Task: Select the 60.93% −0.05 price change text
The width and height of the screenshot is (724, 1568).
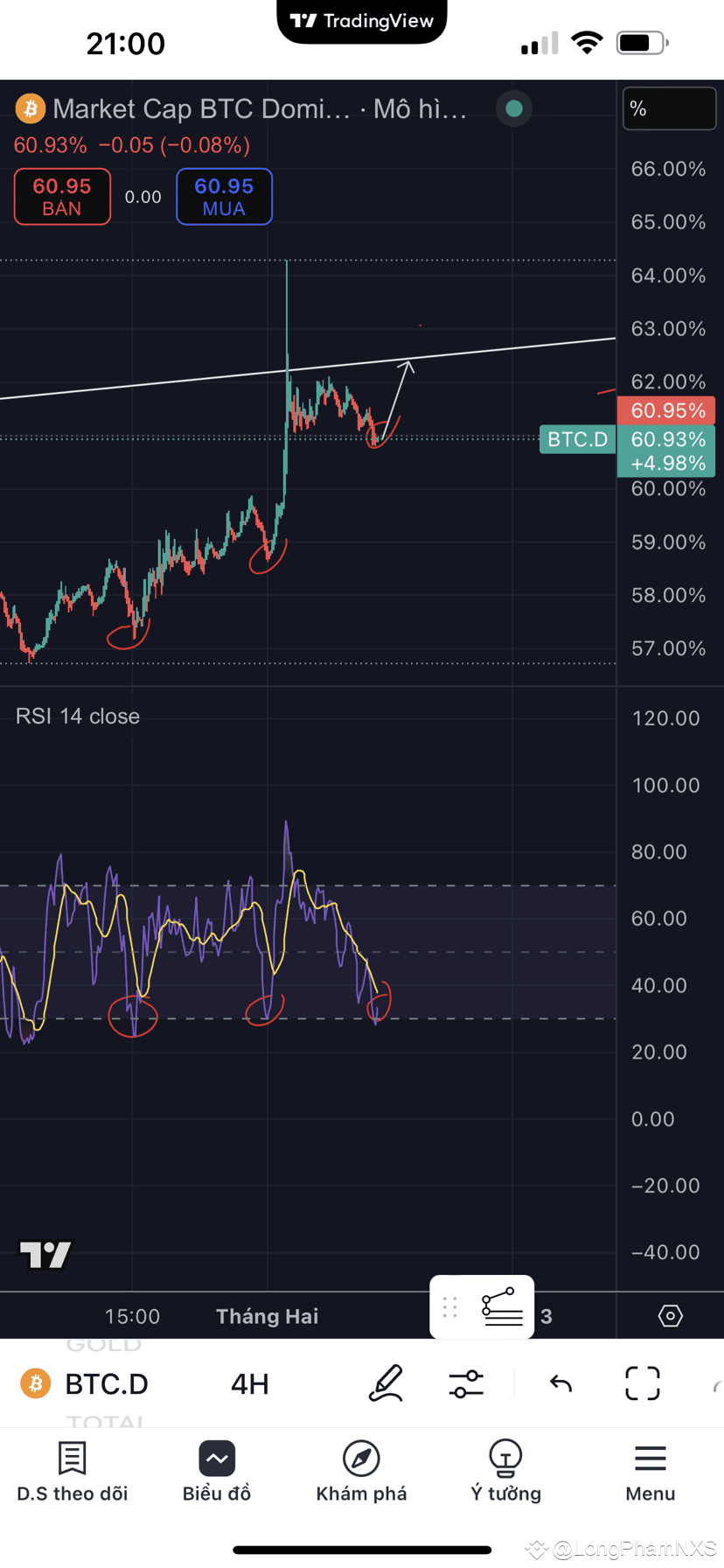Action: point(132,145)
